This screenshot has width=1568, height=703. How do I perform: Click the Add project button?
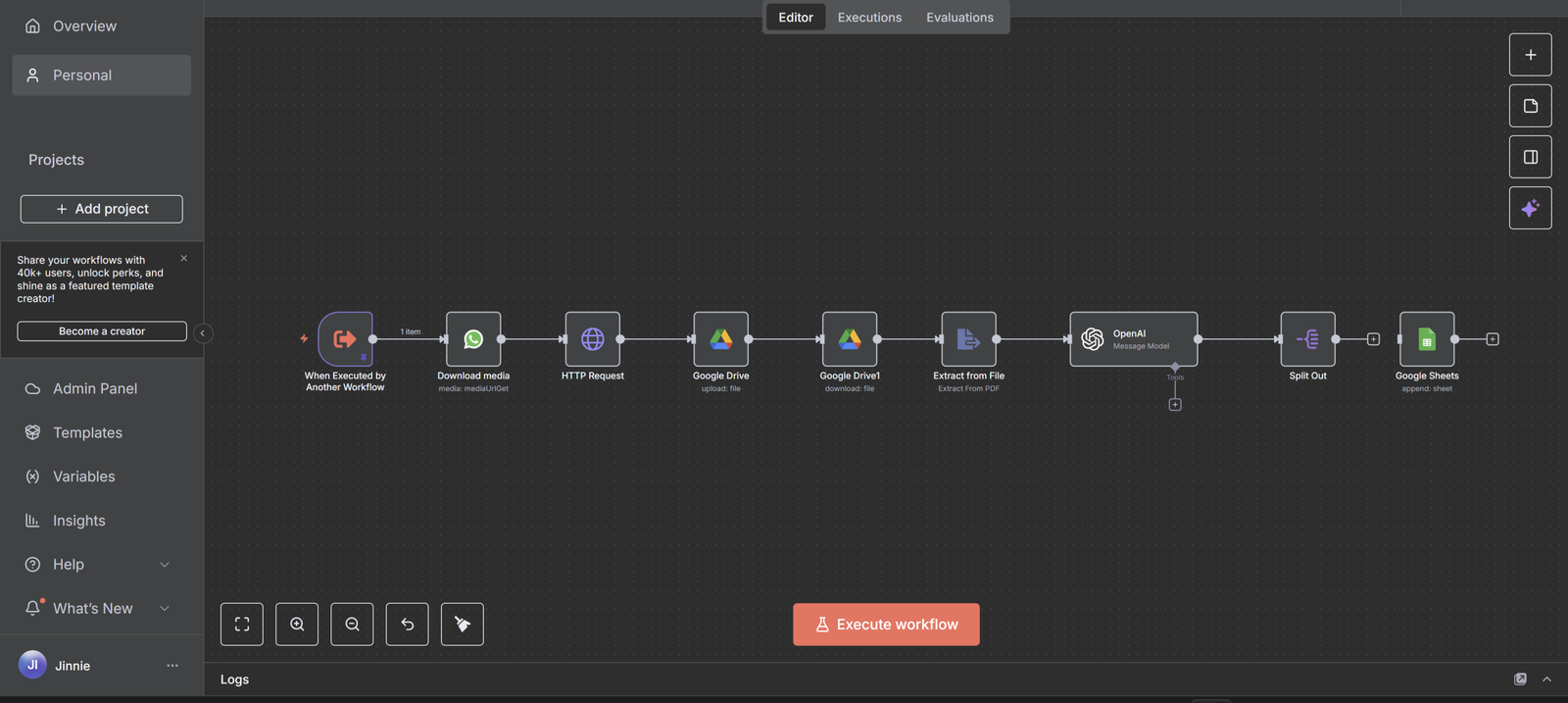tap(102, 209)
